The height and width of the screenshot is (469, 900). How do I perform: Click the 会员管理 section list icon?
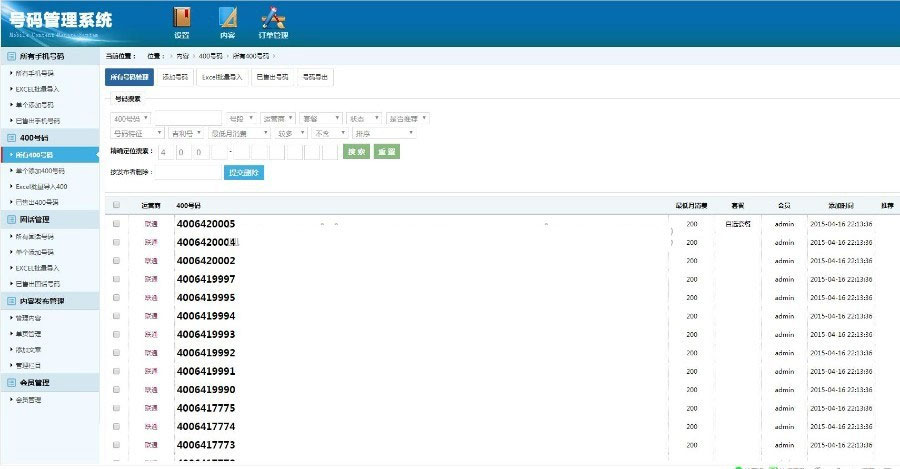tap(10, 382)
